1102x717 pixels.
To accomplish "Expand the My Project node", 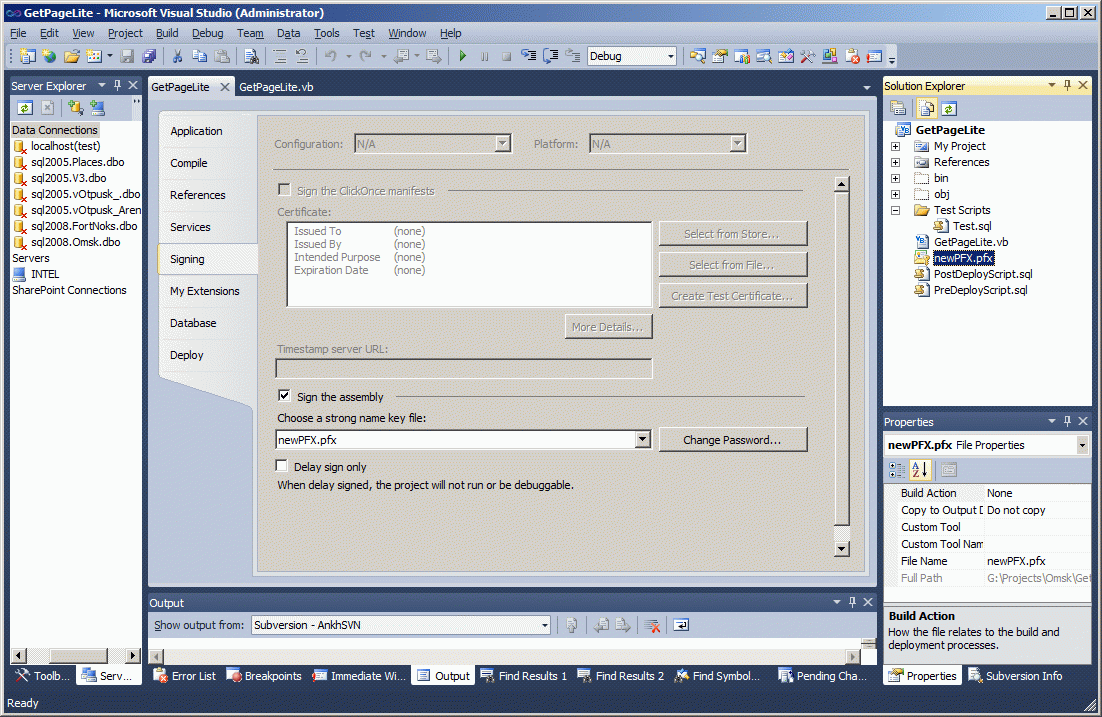I will [895, 146].
